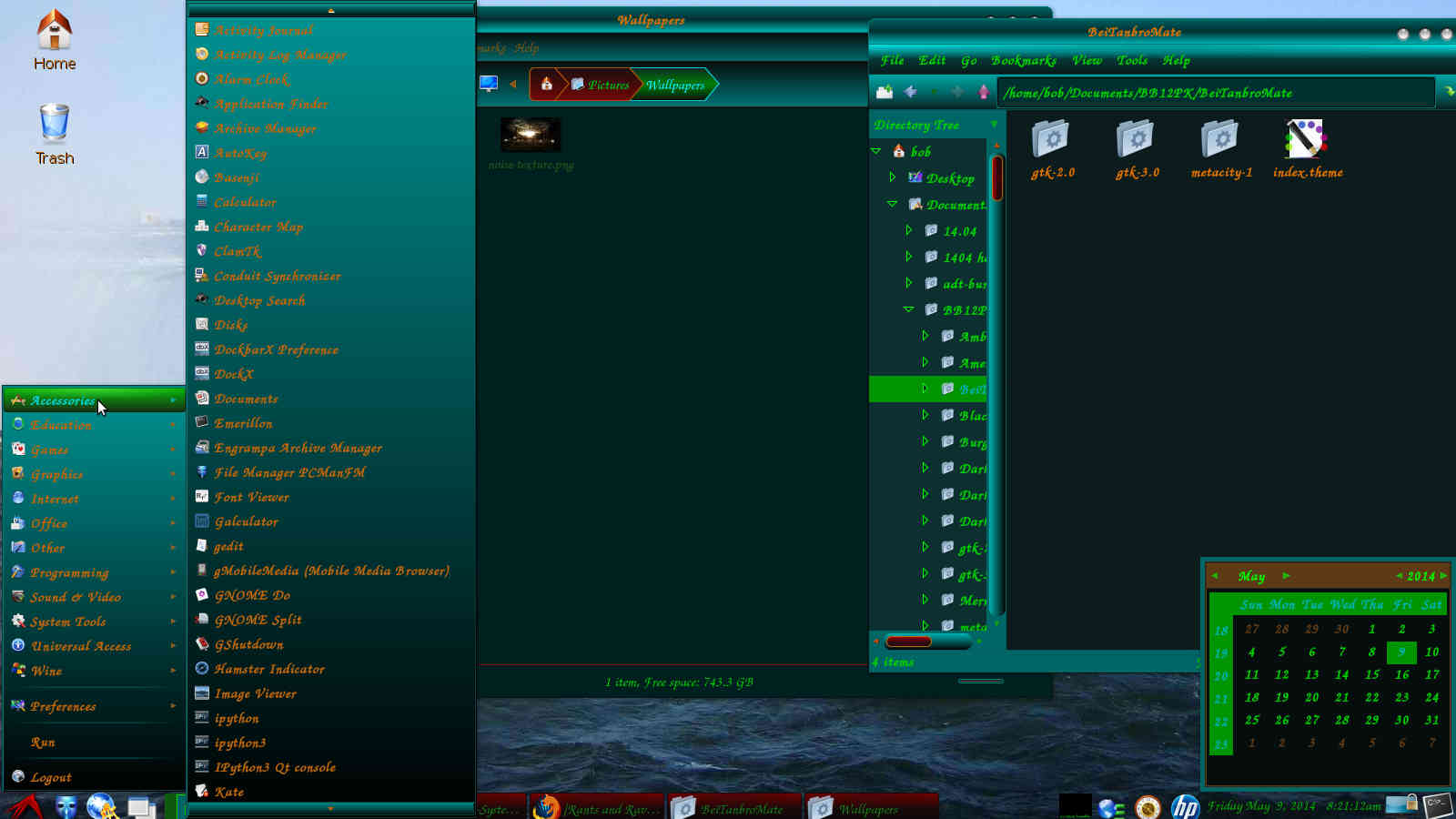Open the Education submenu

(x=95, y=425)
